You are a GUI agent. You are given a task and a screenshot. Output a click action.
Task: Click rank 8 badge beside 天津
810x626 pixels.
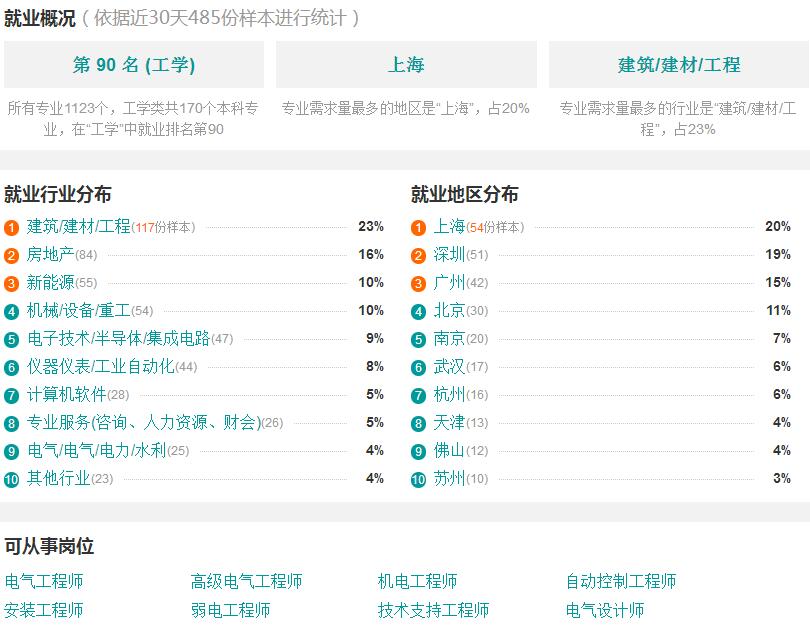tap(418, 424)
